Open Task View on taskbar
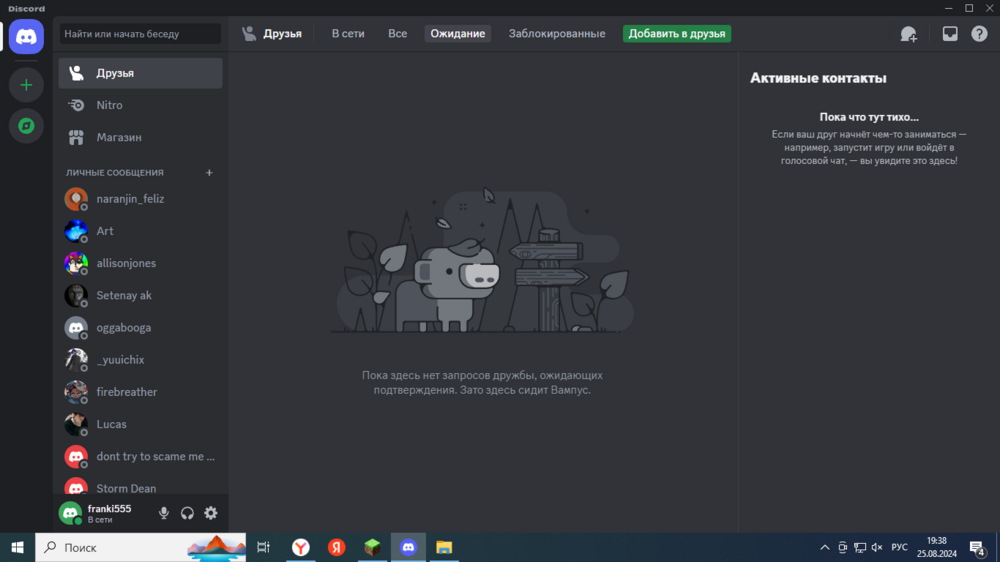The width and height of the screenshot is (1000, 562). [x=263, y=547]
